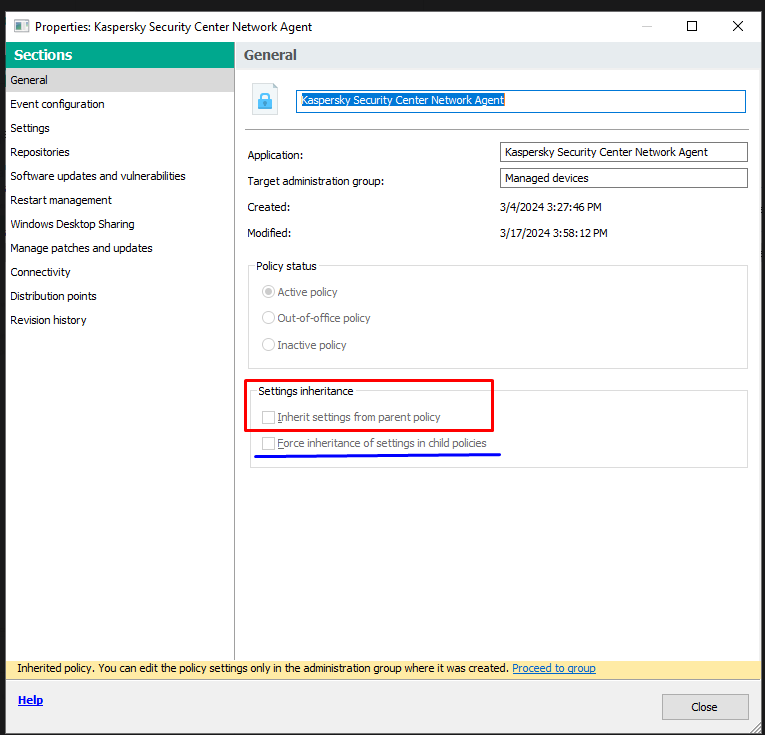
Task: Click the Application name field
Action: pyautogui.click(x=624, y=152)
